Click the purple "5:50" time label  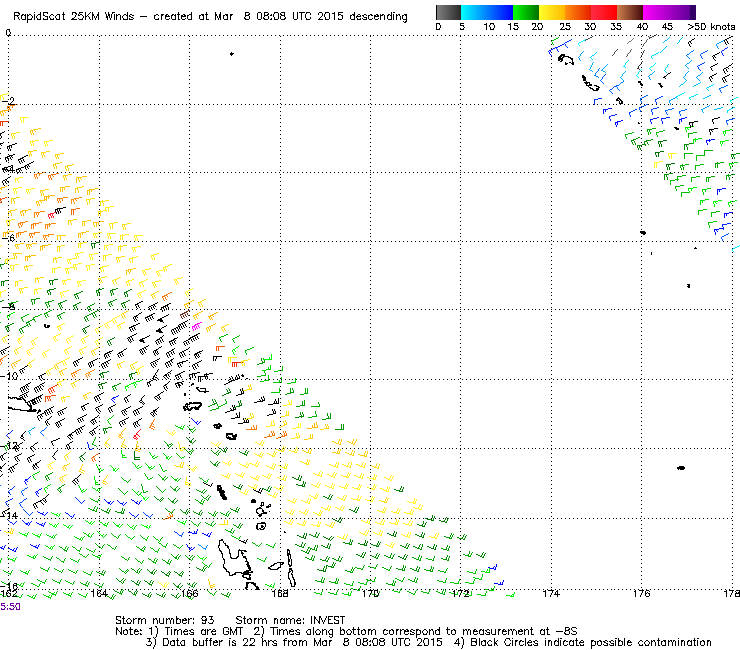click(10, 607)
